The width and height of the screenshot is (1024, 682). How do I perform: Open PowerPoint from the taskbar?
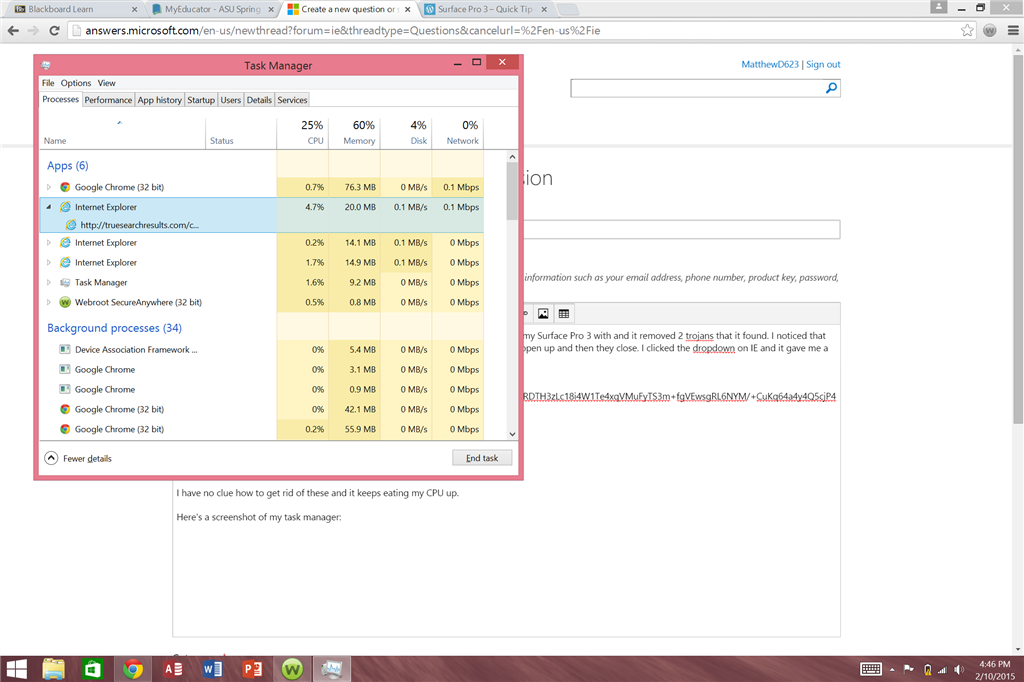click(x=252, y=669)
